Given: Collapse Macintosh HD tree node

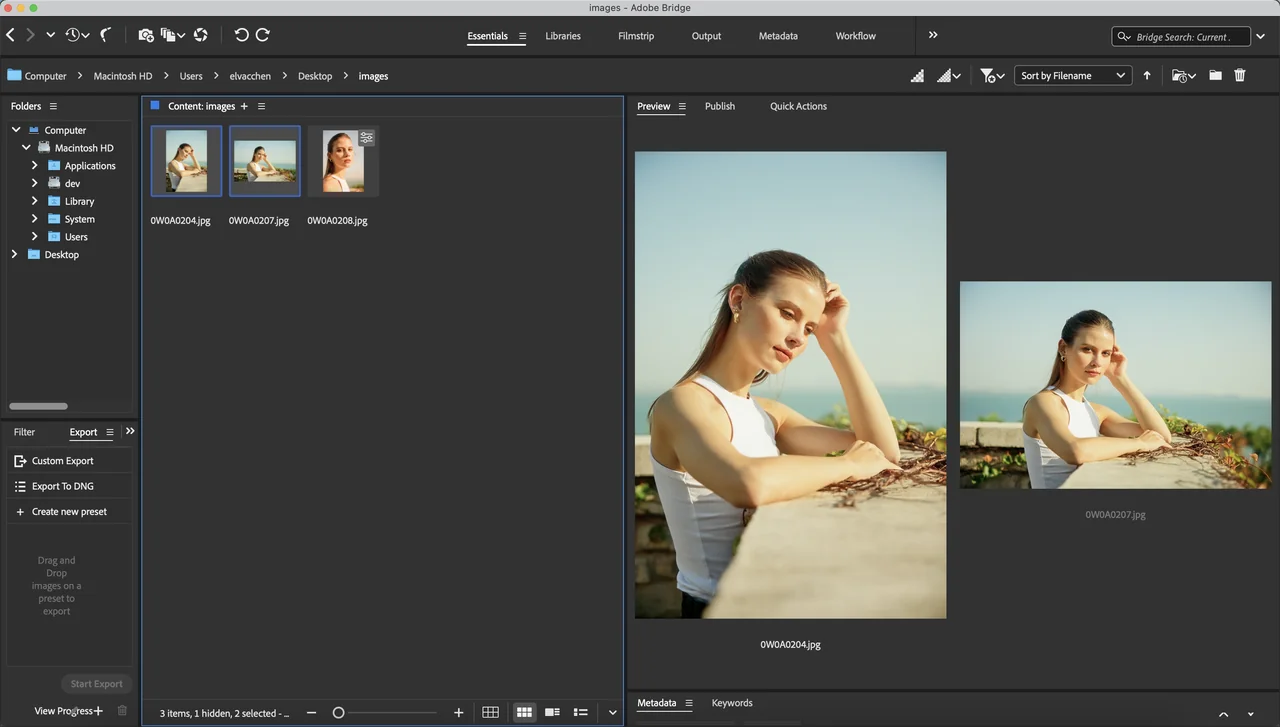Looking at the screenshot, I should pos(26,148).
